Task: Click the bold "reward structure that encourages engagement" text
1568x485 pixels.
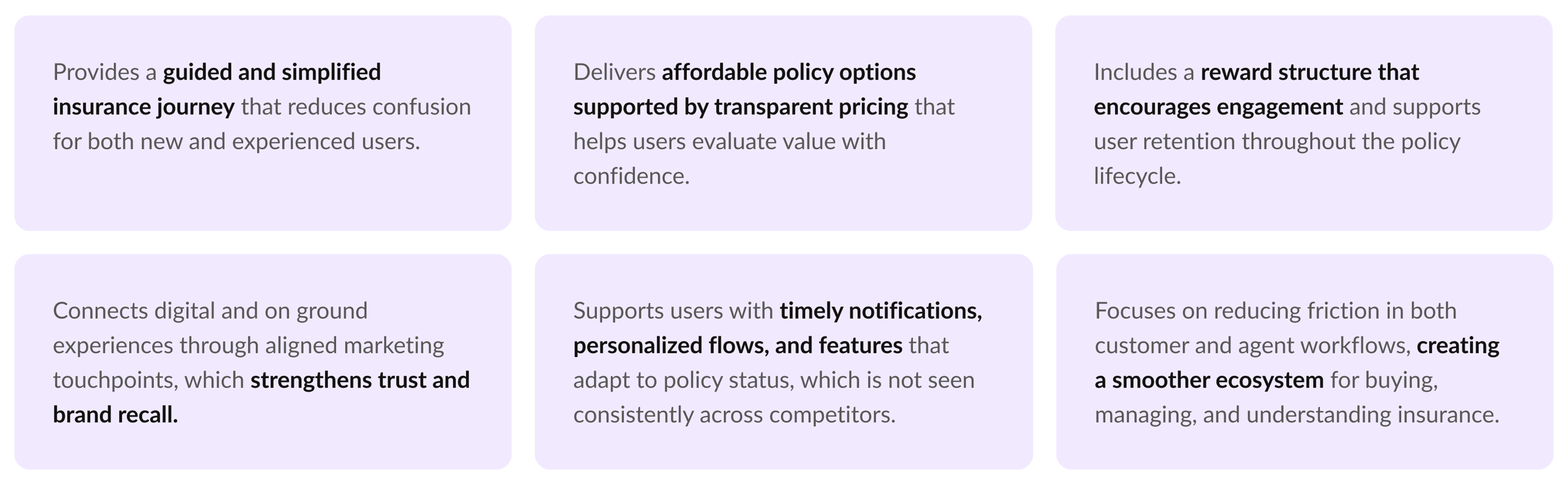Action: click(x=1309, y=72)
